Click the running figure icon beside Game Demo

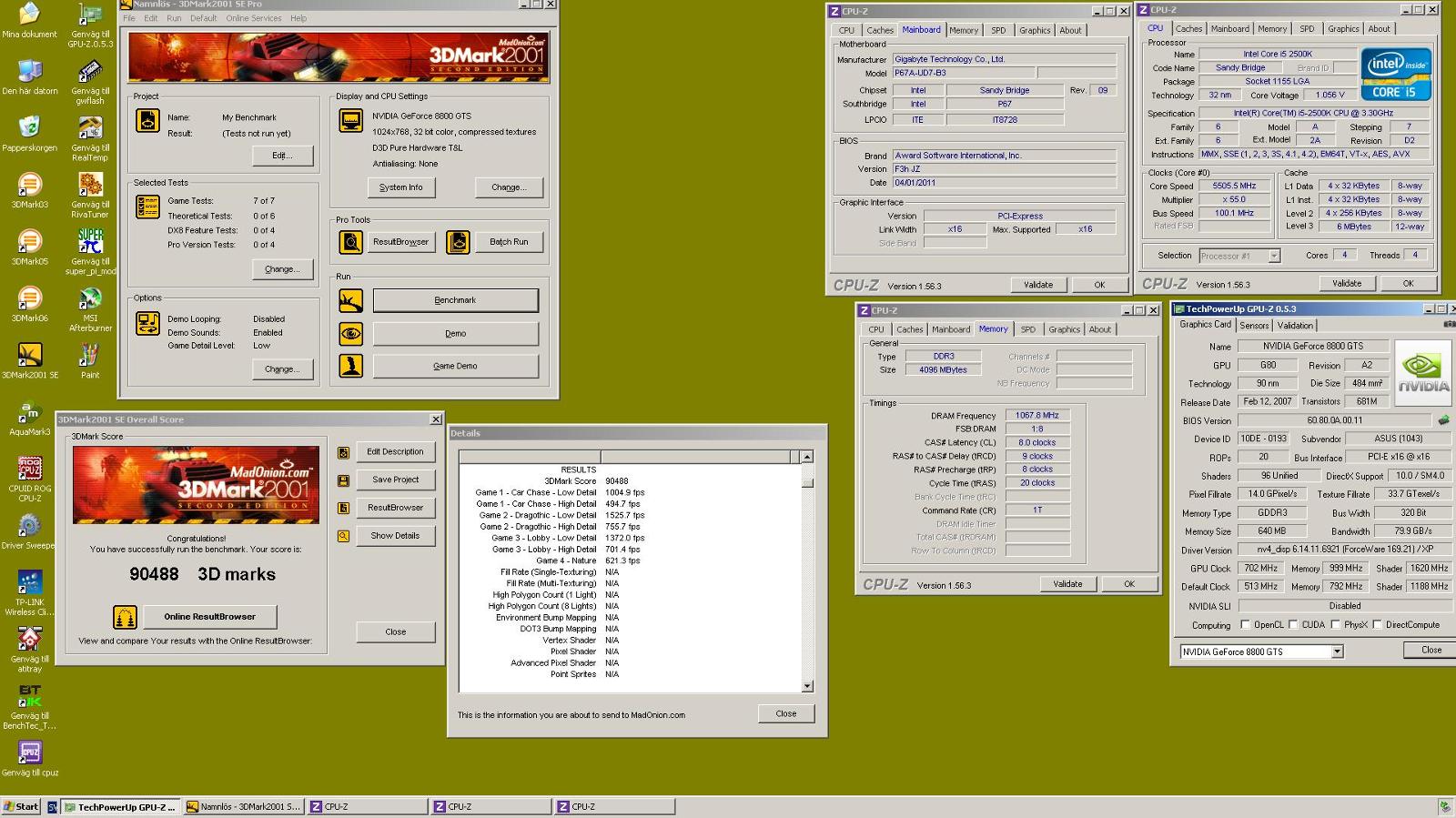tap(350, 366)
